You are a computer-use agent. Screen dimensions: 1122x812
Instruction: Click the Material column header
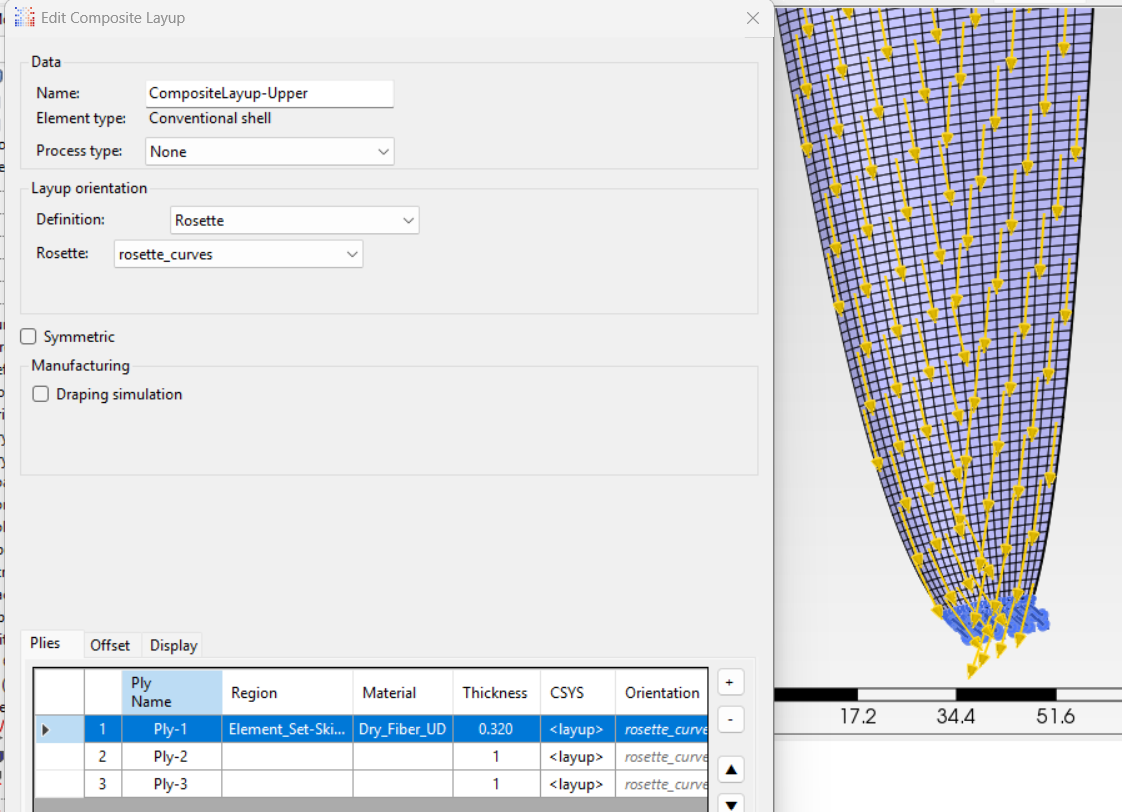[403, 693]
